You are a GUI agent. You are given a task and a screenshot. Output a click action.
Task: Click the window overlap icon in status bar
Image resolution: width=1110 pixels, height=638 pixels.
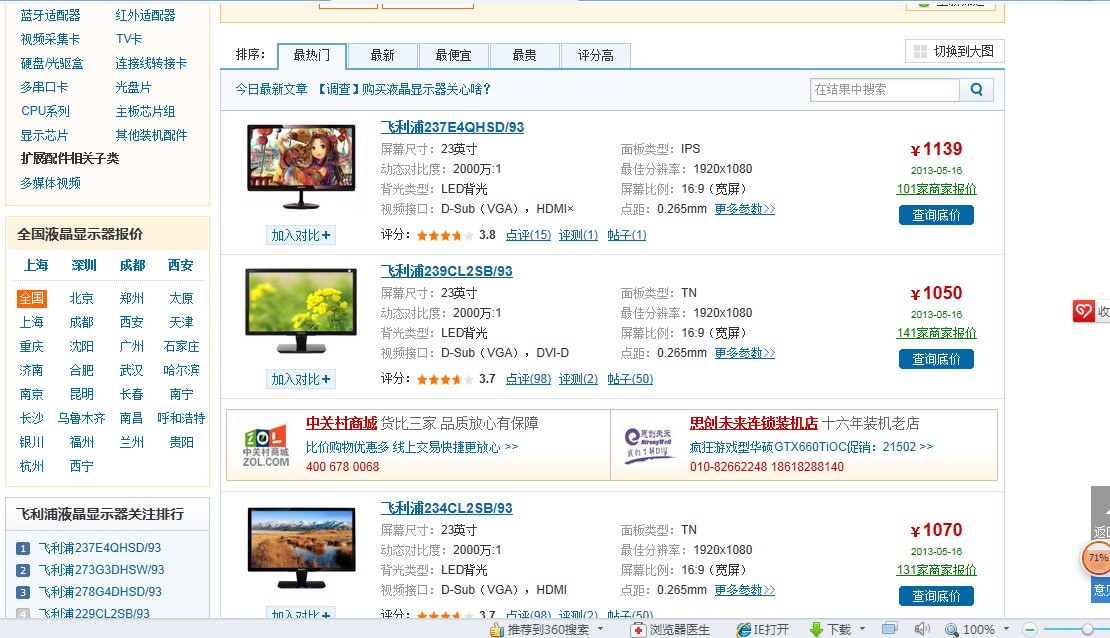pos(889,628)
